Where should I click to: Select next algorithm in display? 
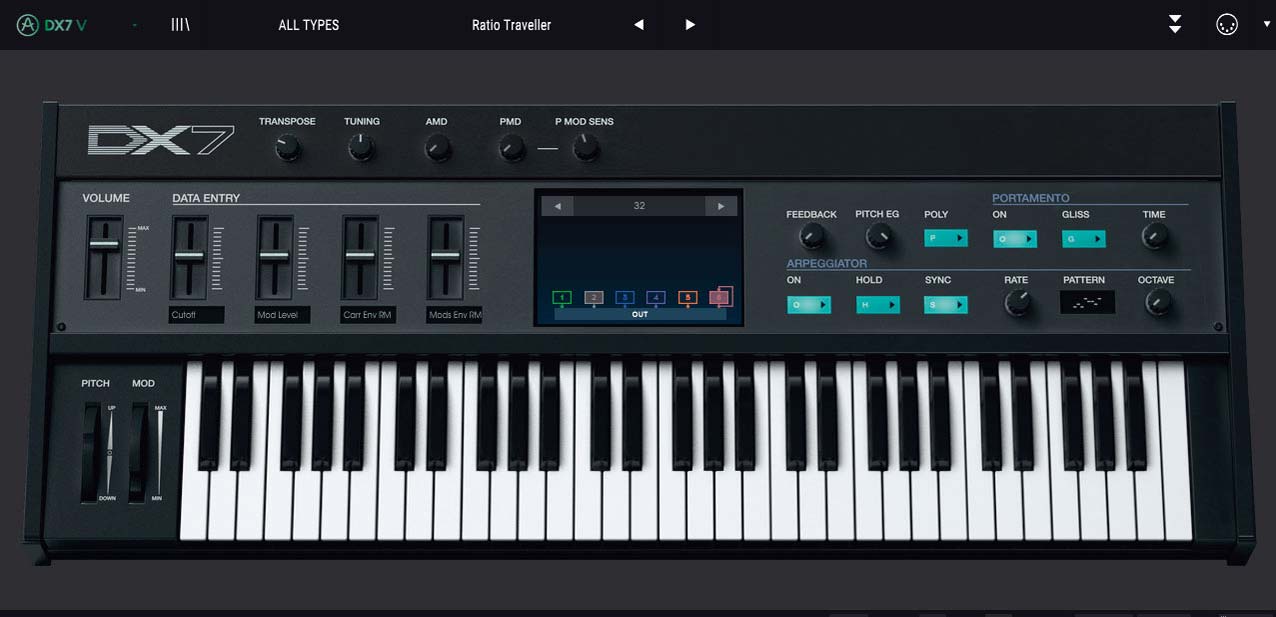(x=721, y=206)
